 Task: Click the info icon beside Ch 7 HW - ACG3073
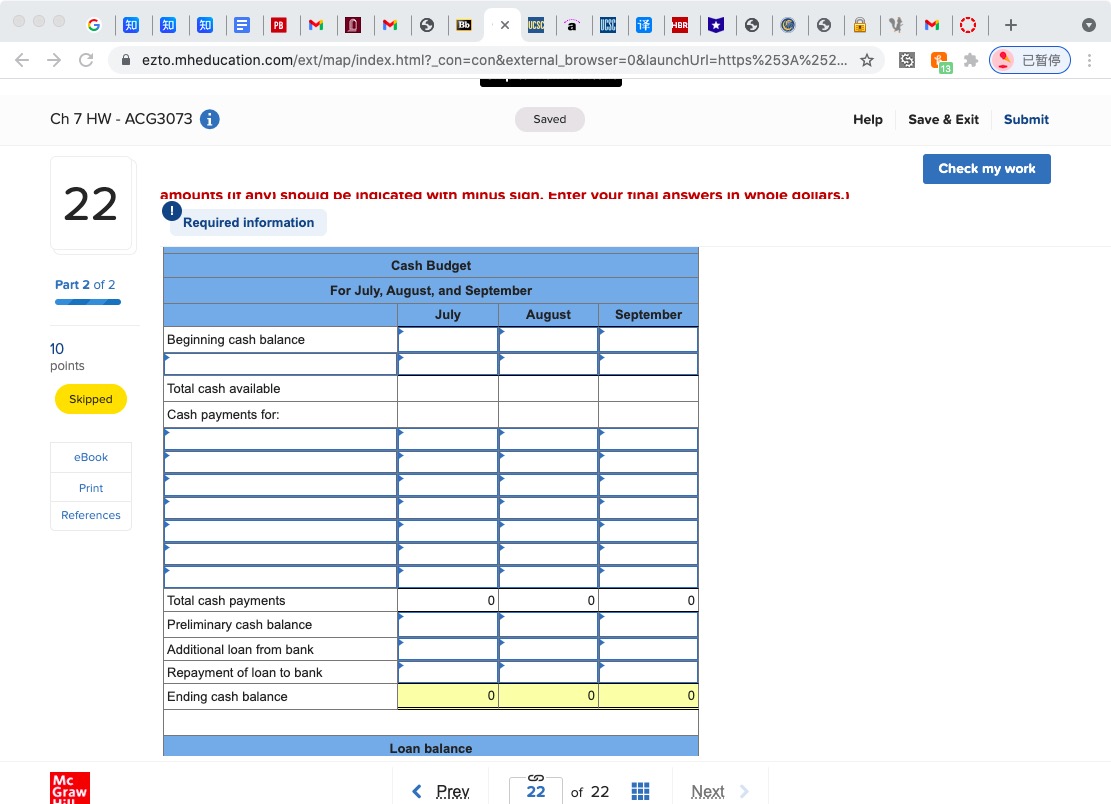[209, 118]
